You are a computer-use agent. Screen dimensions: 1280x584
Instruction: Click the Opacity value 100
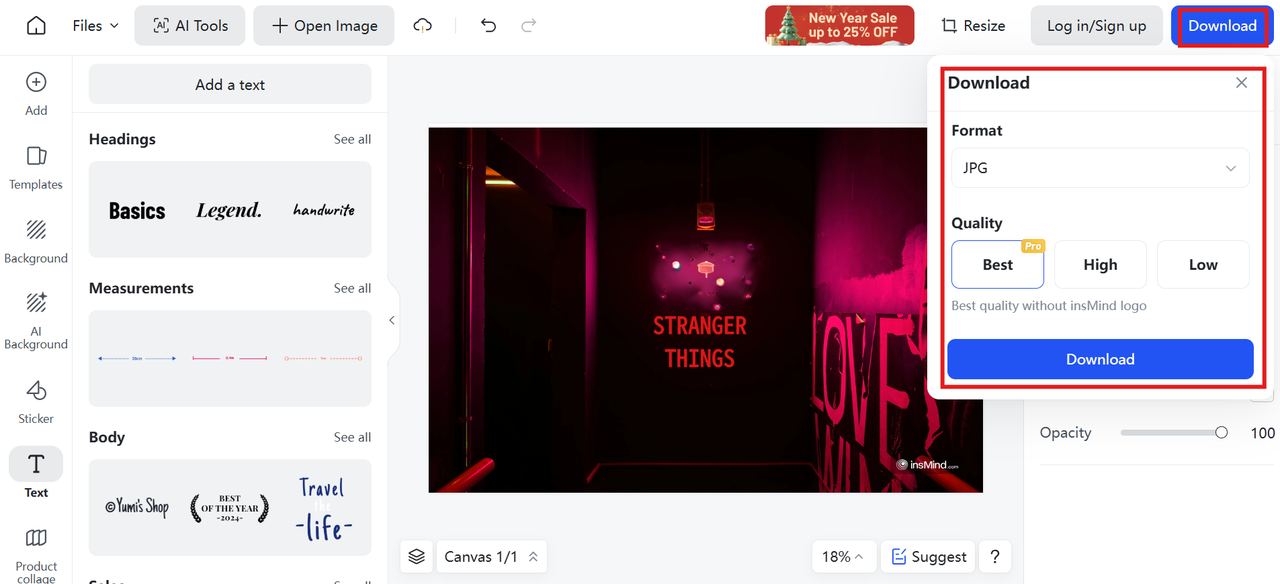1263,433
